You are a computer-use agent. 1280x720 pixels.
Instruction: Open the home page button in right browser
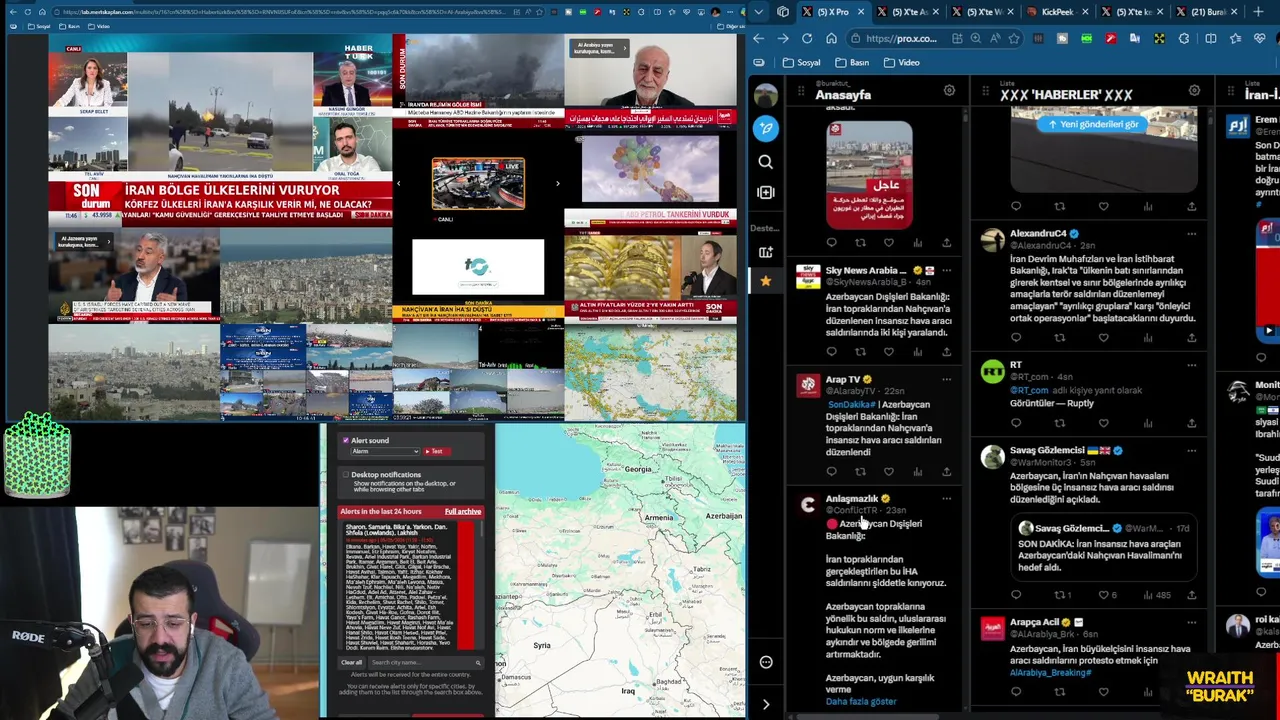tap(831, 38)
